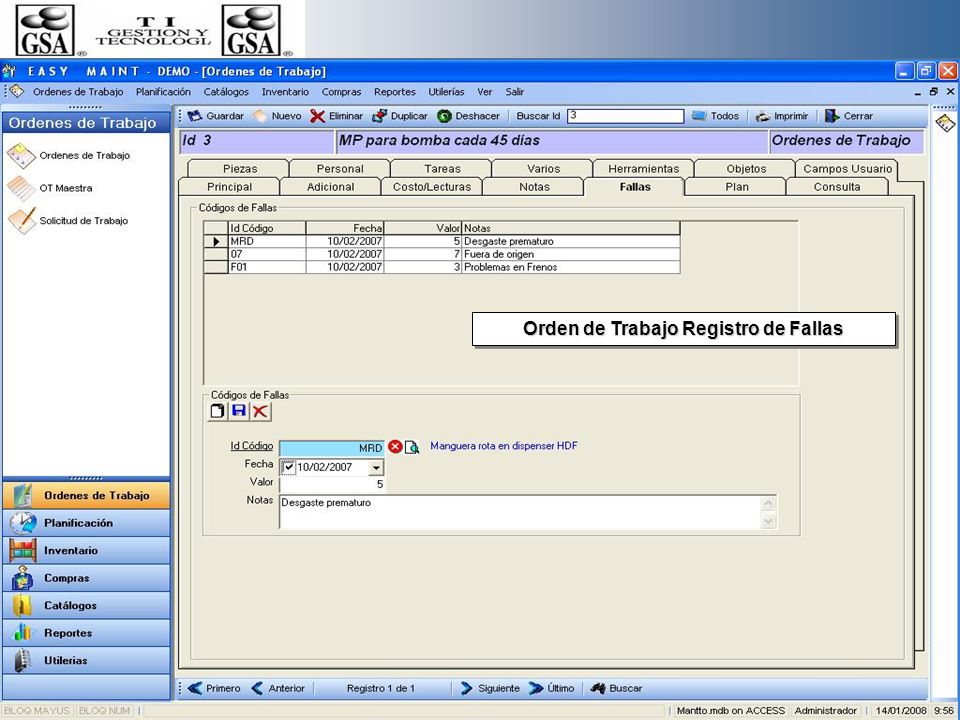Click new fault code document icon
This screenshot has width=960, height=720.
[x=217, y=411]
